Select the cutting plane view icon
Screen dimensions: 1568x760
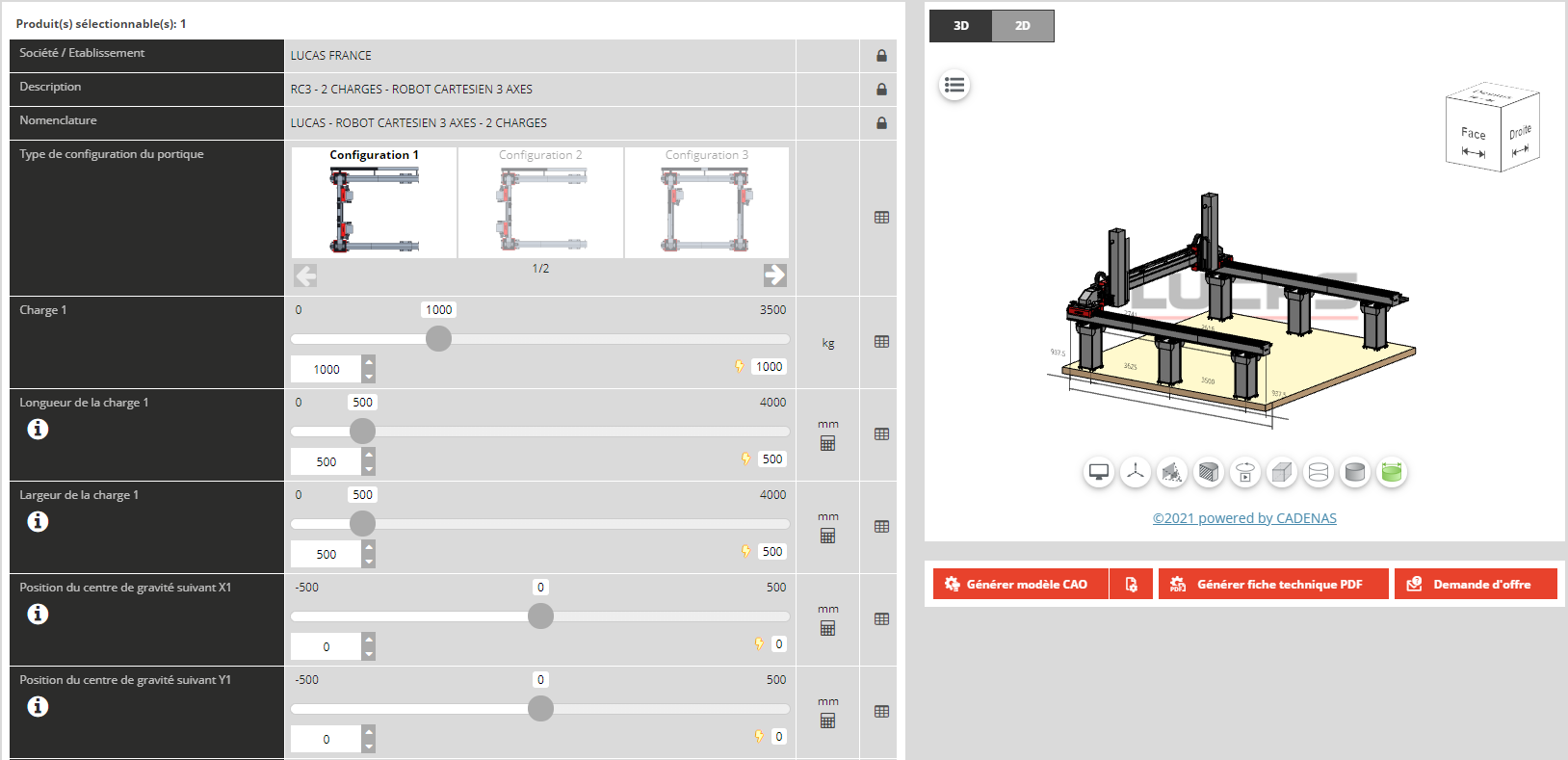point(1172,472)
